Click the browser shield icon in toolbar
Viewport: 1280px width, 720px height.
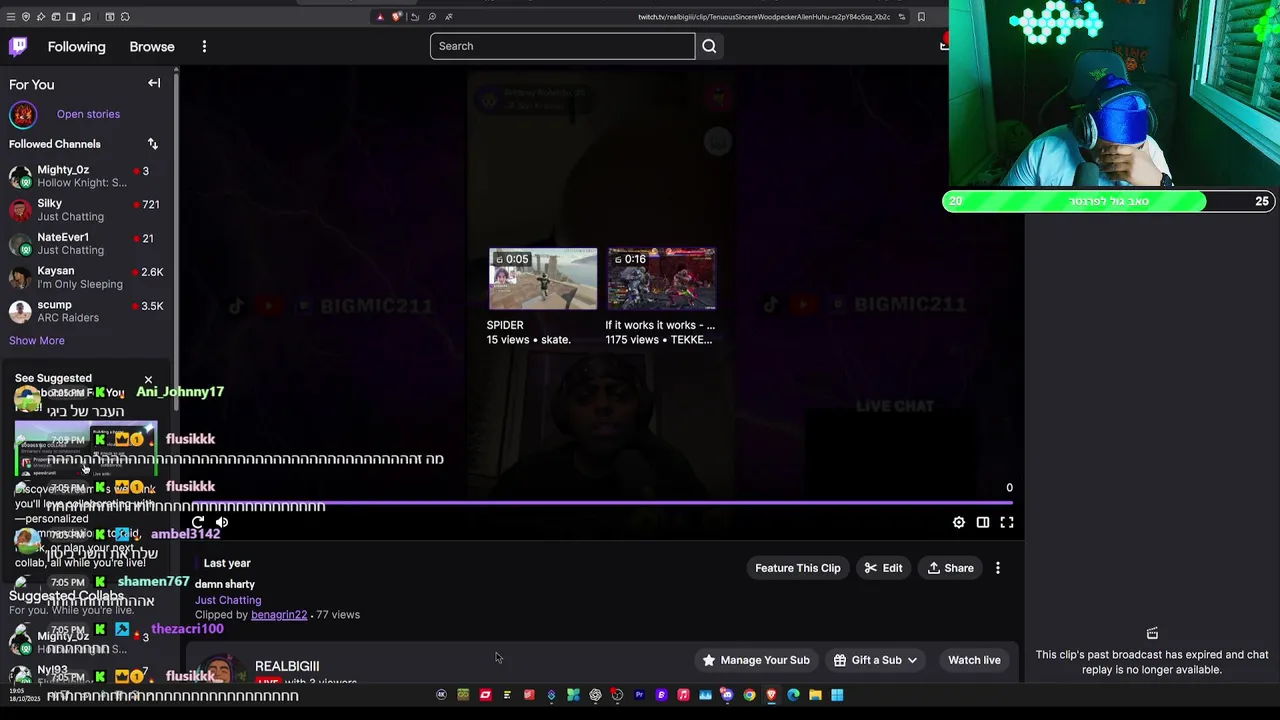click(x=26, y=17)
